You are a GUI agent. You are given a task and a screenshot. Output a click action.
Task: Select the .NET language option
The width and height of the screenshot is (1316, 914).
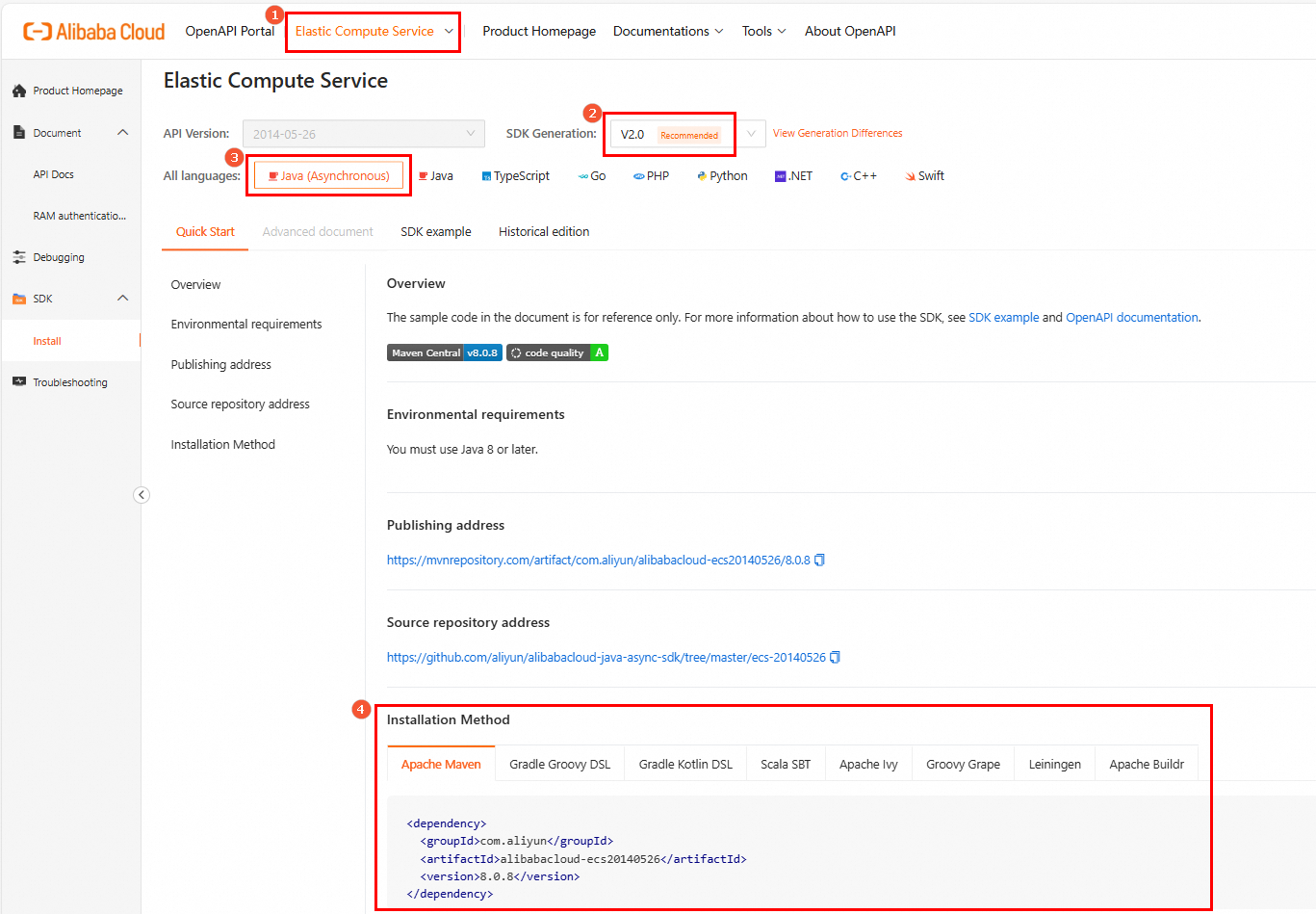pos(794,176)
